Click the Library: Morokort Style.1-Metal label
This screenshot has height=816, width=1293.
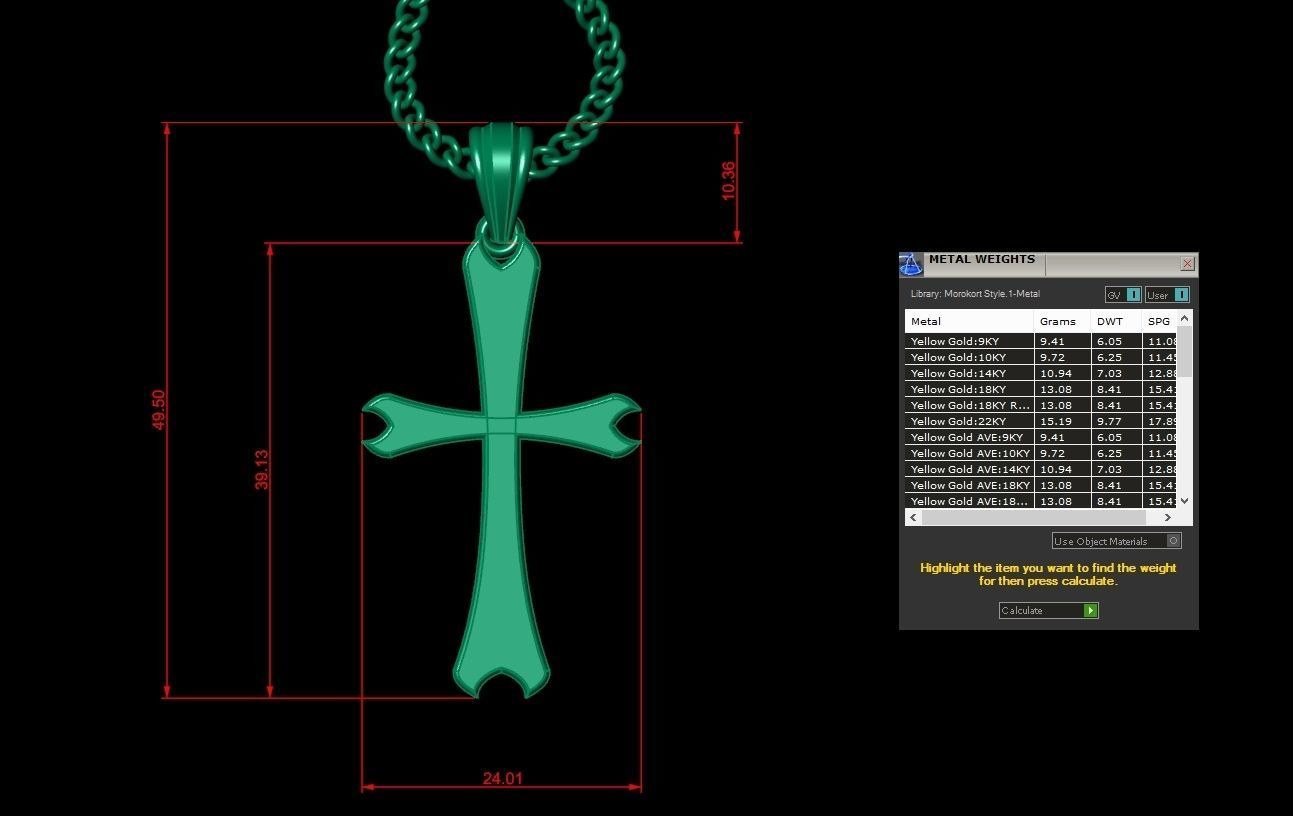click(975, 294)
